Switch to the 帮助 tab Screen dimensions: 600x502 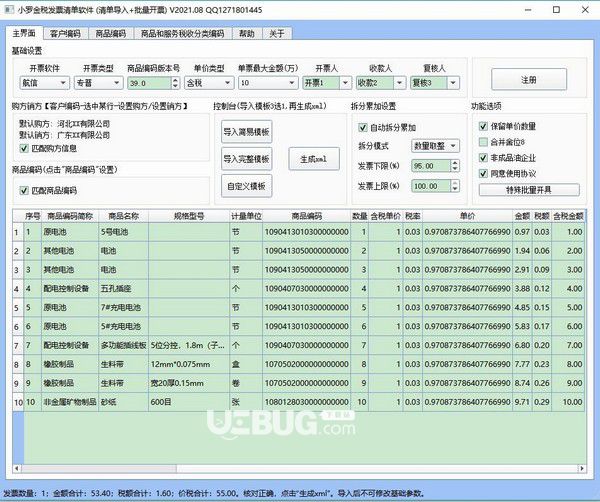(247, 34)
